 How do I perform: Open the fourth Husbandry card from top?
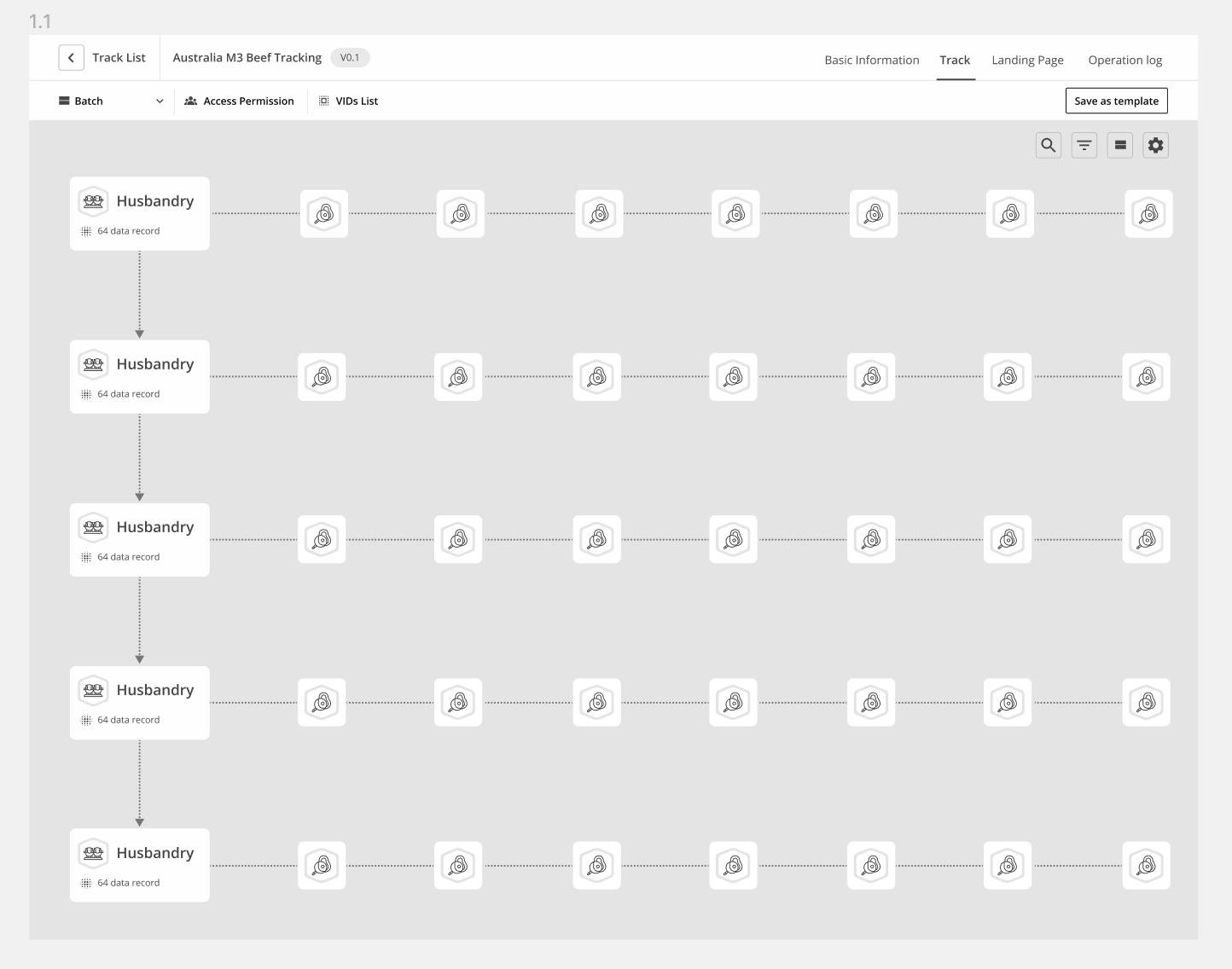pos(140,703)
